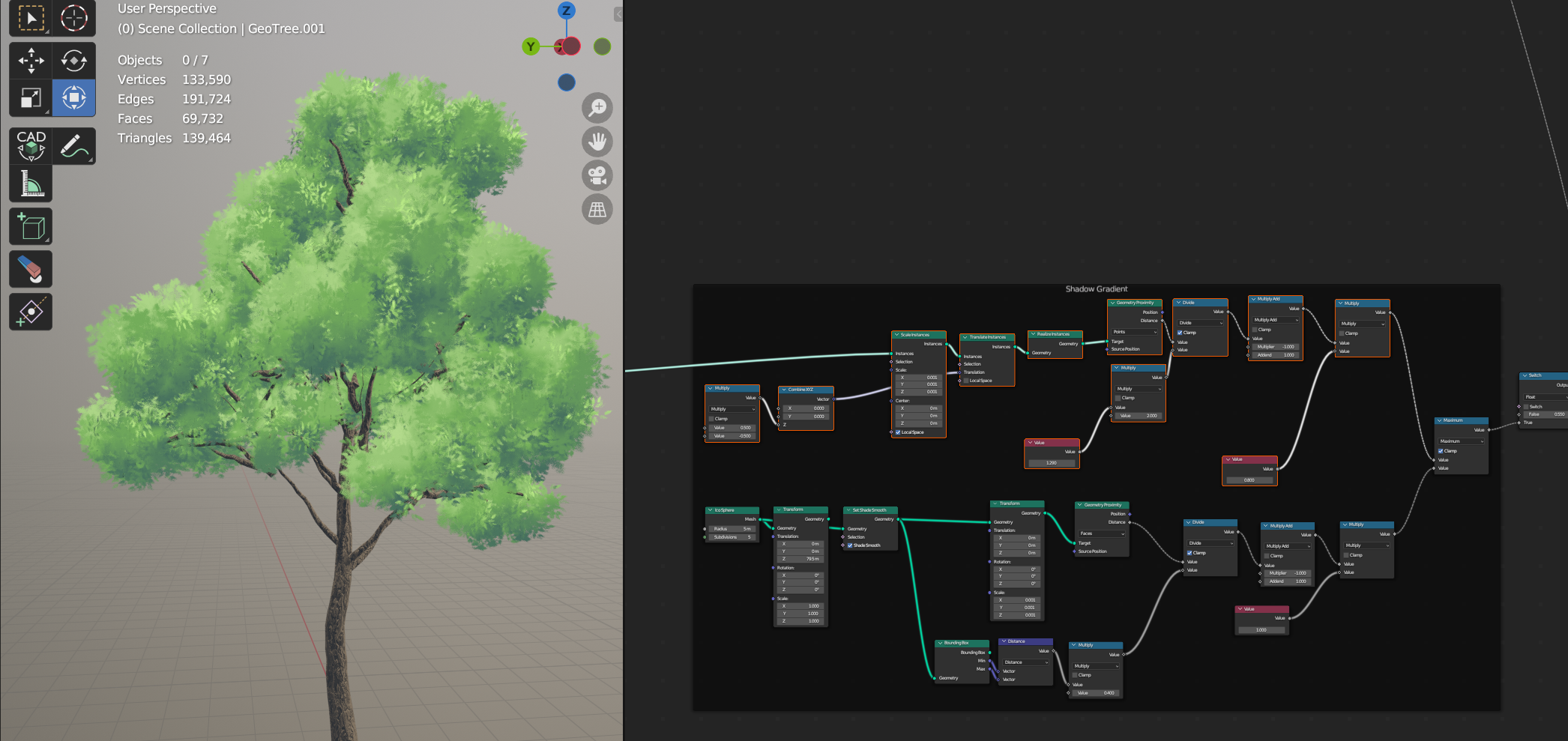Toggle Shade Smooth checkbox in Set Shade Smooth
The height and width of the screenshot is (741, 1568).
pyautogui.click(x=850, y=545)
